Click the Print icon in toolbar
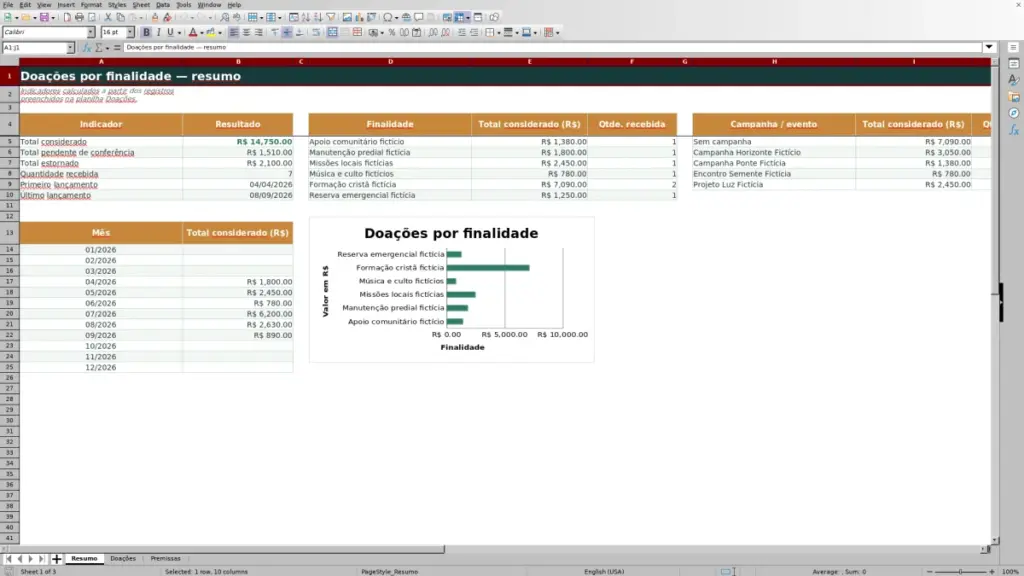The width and height of the screenshot is (1024, 576). pyautogui.click(x=79, y=17)
